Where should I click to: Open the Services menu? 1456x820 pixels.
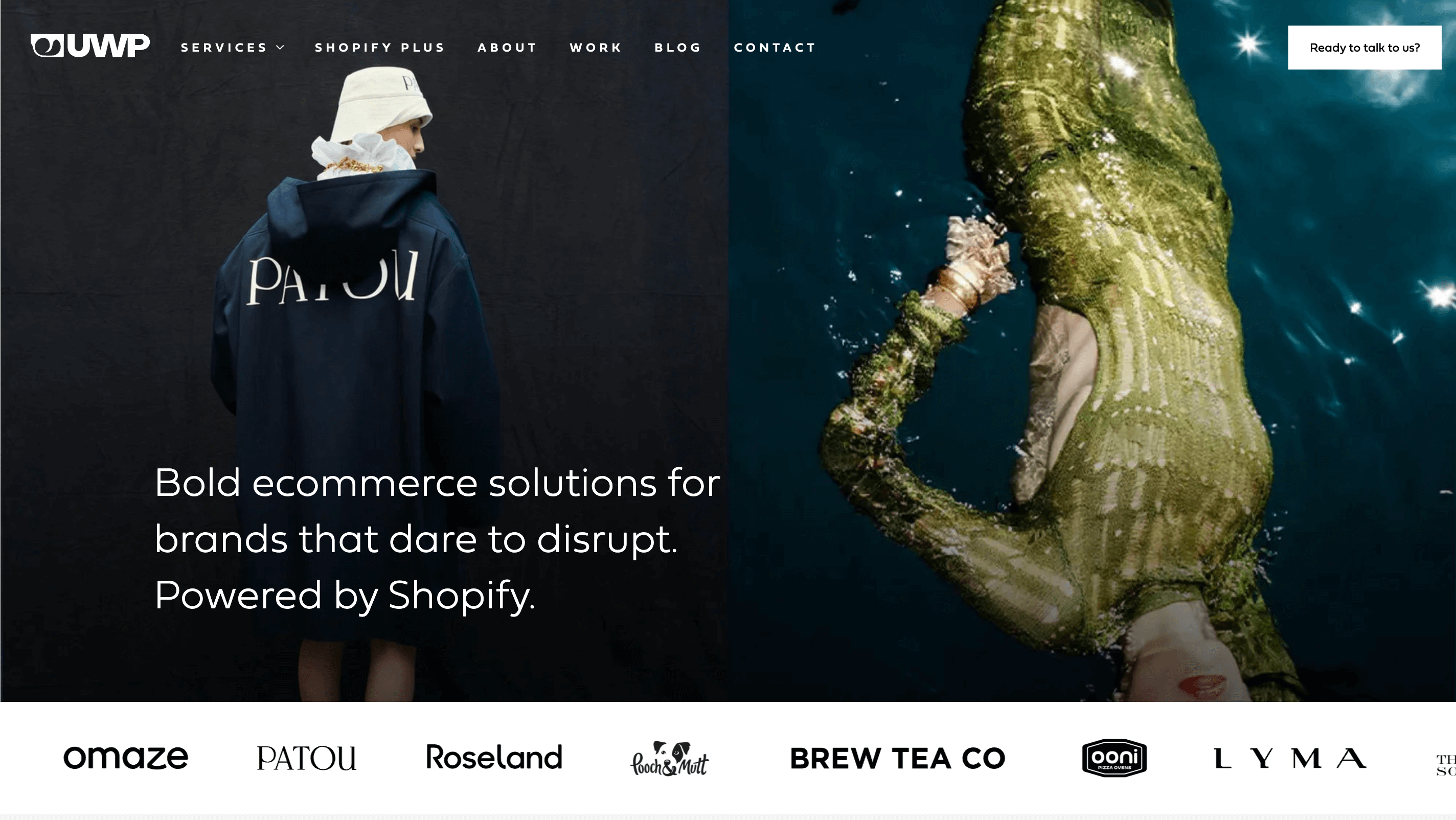tap(224, 48)
